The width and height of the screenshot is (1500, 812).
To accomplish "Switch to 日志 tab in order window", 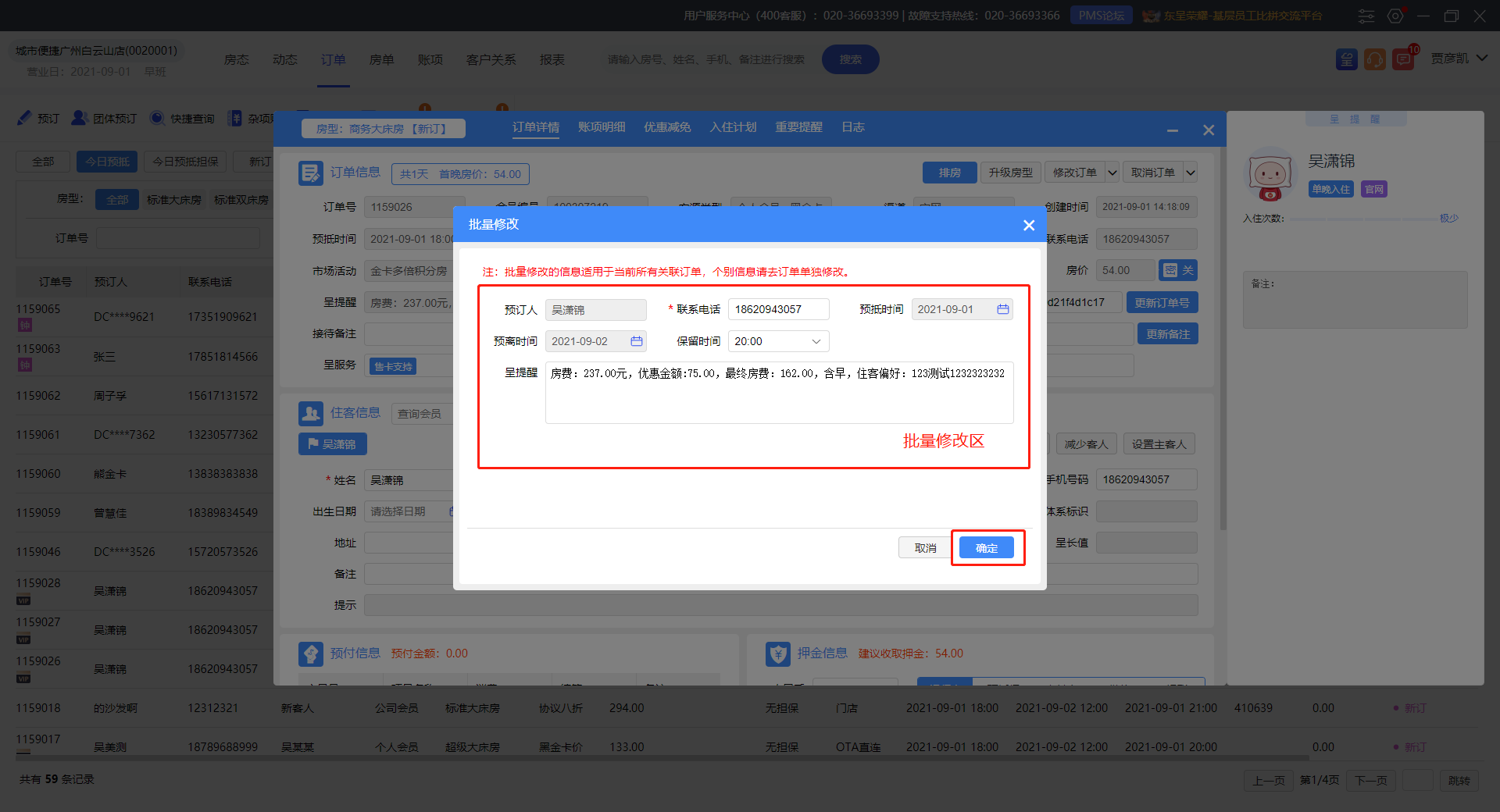I will point(853,127).
